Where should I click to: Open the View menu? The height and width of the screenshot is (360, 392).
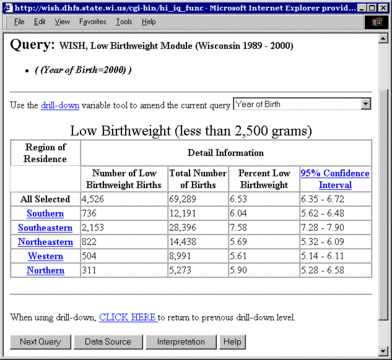[62, 22]
